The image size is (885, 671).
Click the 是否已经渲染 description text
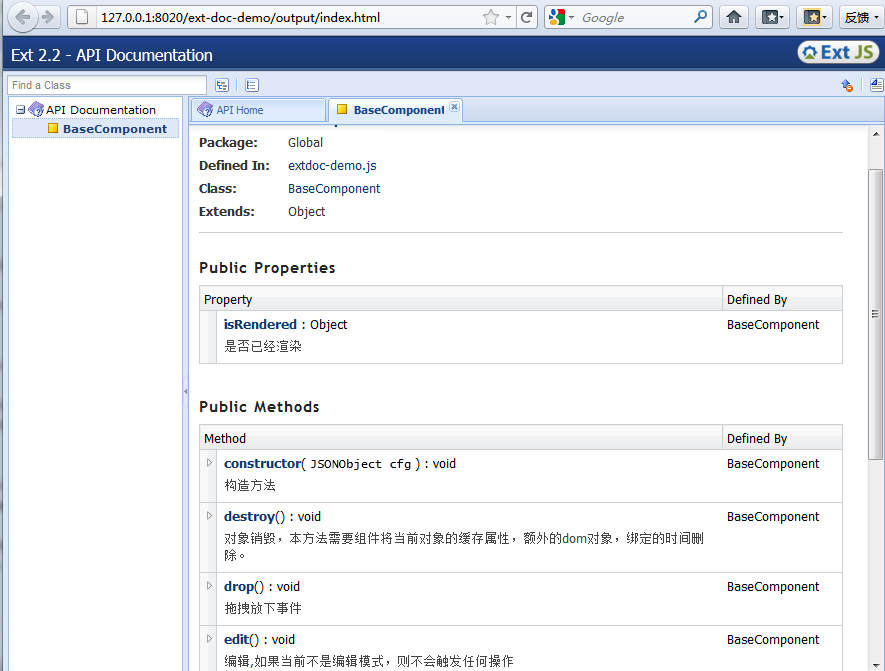pos(263,346)
